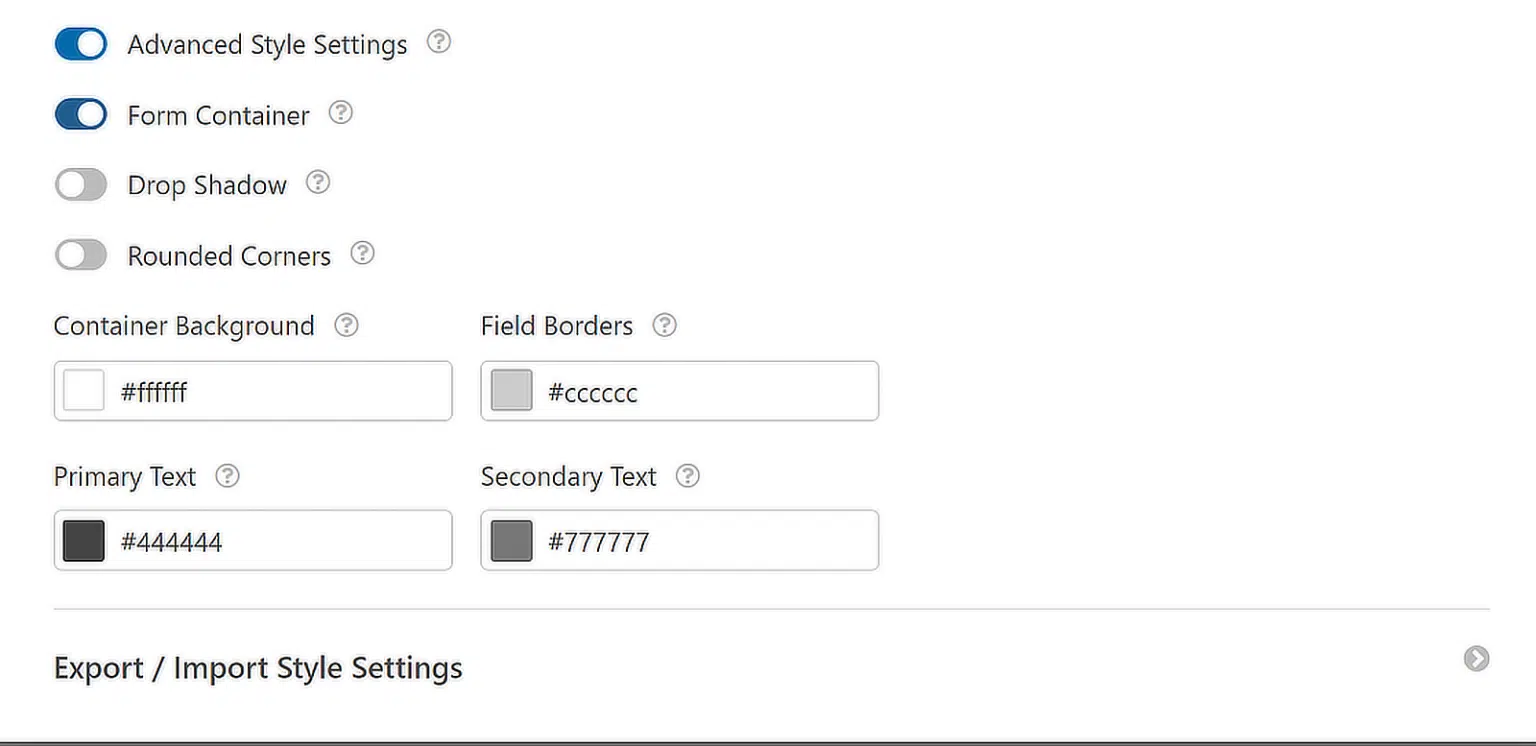Disable the Advanced Style Settings toggle

point(81,44)
